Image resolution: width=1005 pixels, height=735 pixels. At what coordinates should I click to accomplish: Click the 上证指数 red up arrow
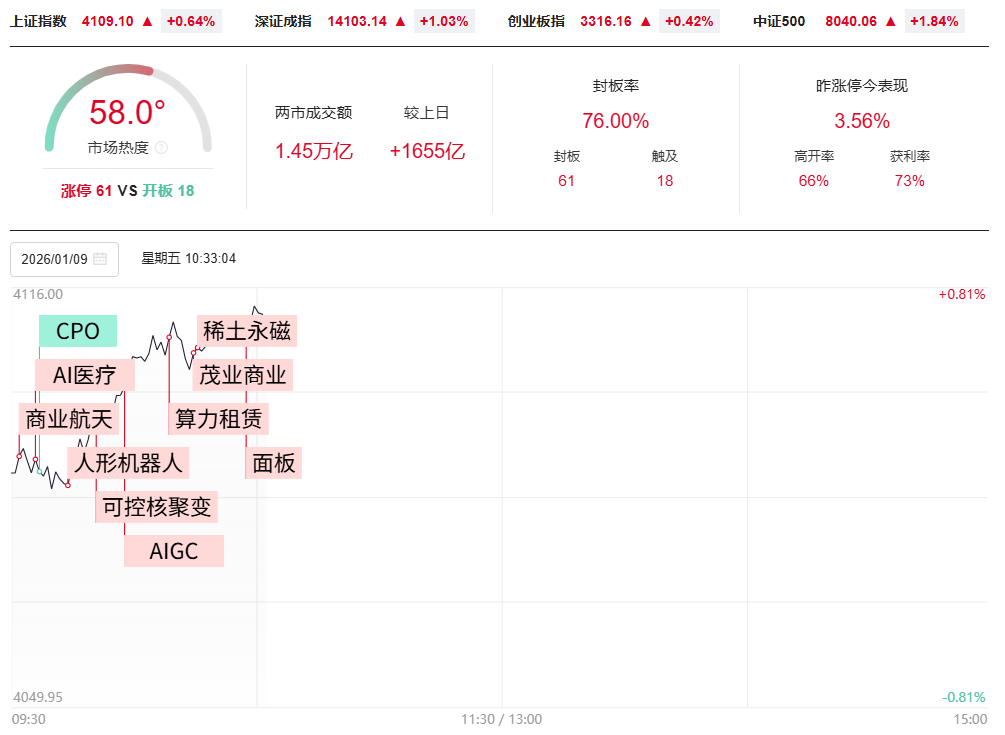147,21
